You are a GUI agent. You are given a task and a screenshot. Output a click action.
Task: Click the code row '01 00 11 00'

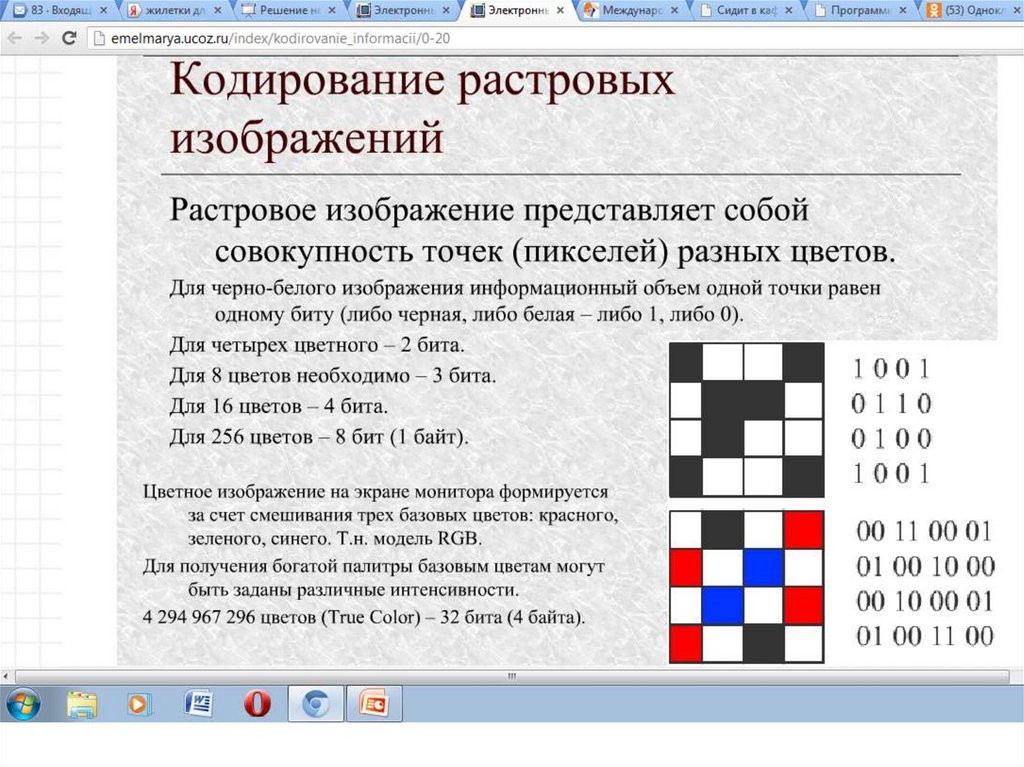(925, 636)
